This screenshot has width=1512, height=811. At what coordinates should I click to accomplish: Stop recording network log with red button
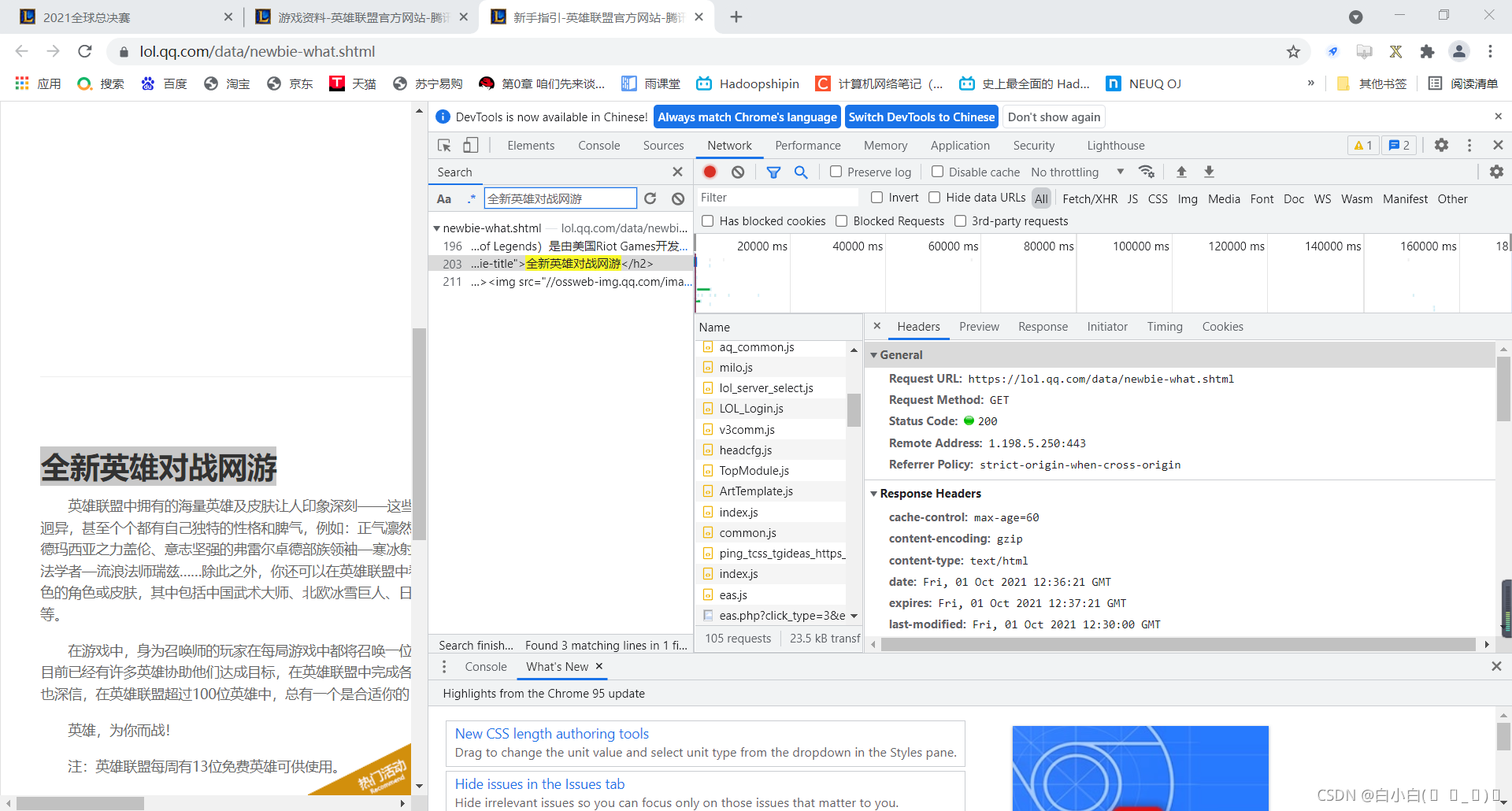[x=710, y=172]
